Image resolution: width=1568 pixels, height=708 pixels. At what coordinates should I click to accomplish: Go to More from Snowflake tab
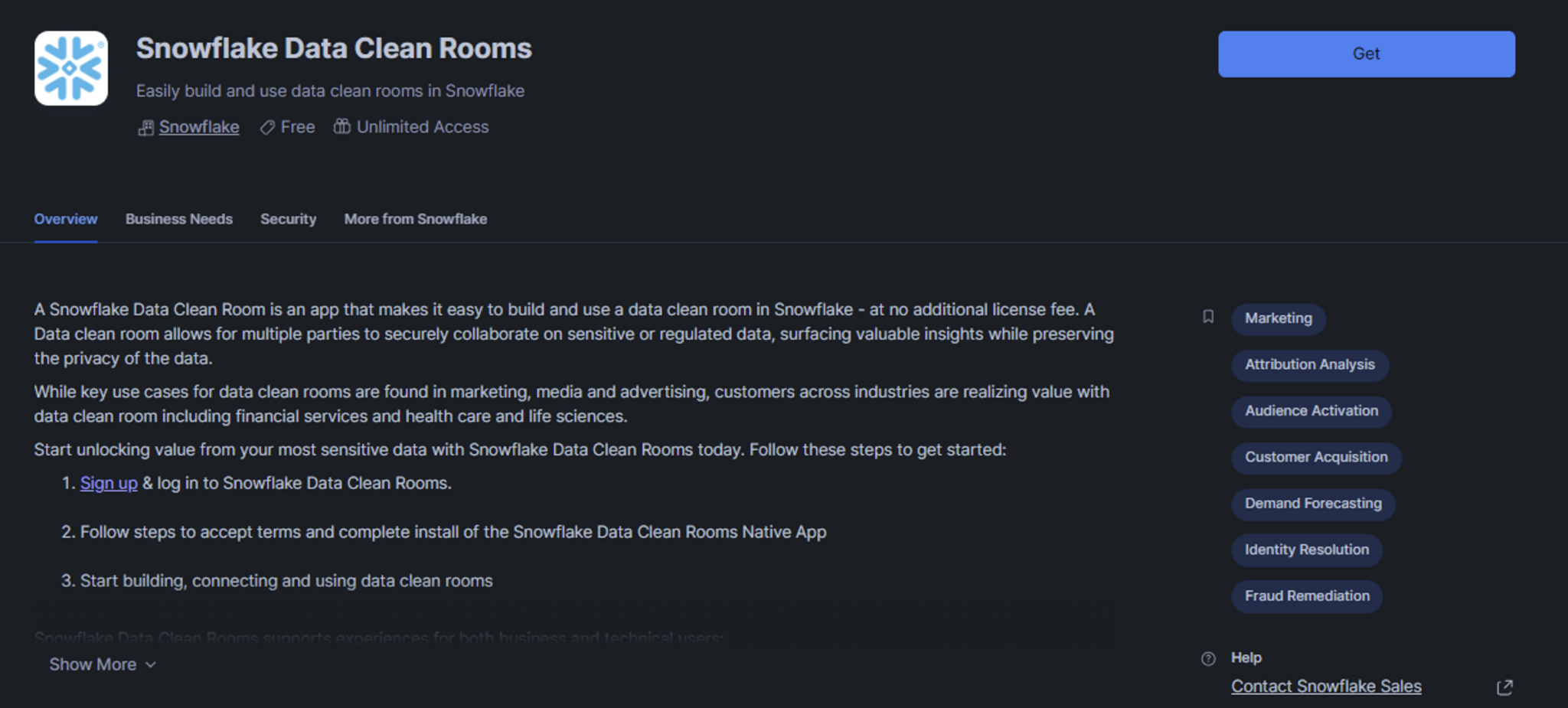pyautogui.click(x=416, y=219)
